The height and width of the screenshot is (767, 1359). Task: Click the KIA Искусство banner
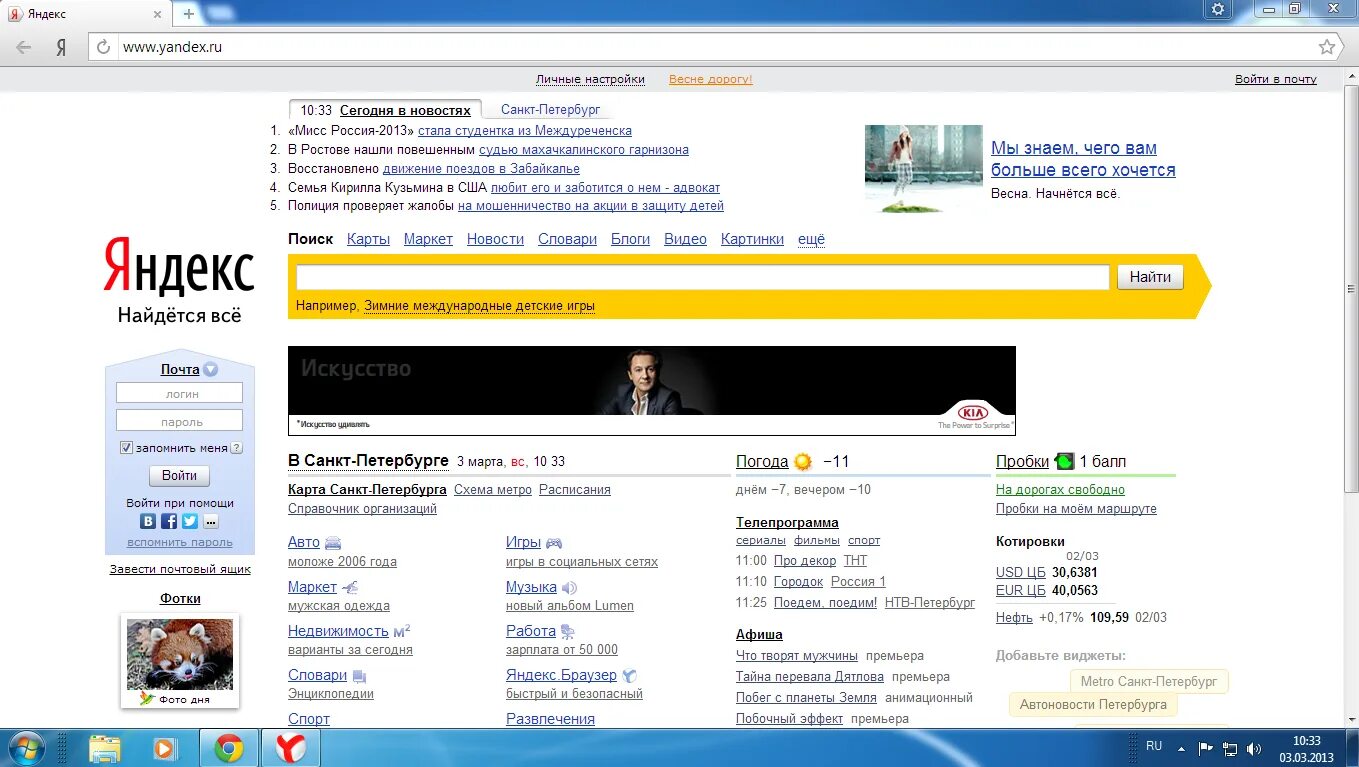coord(652,390)
